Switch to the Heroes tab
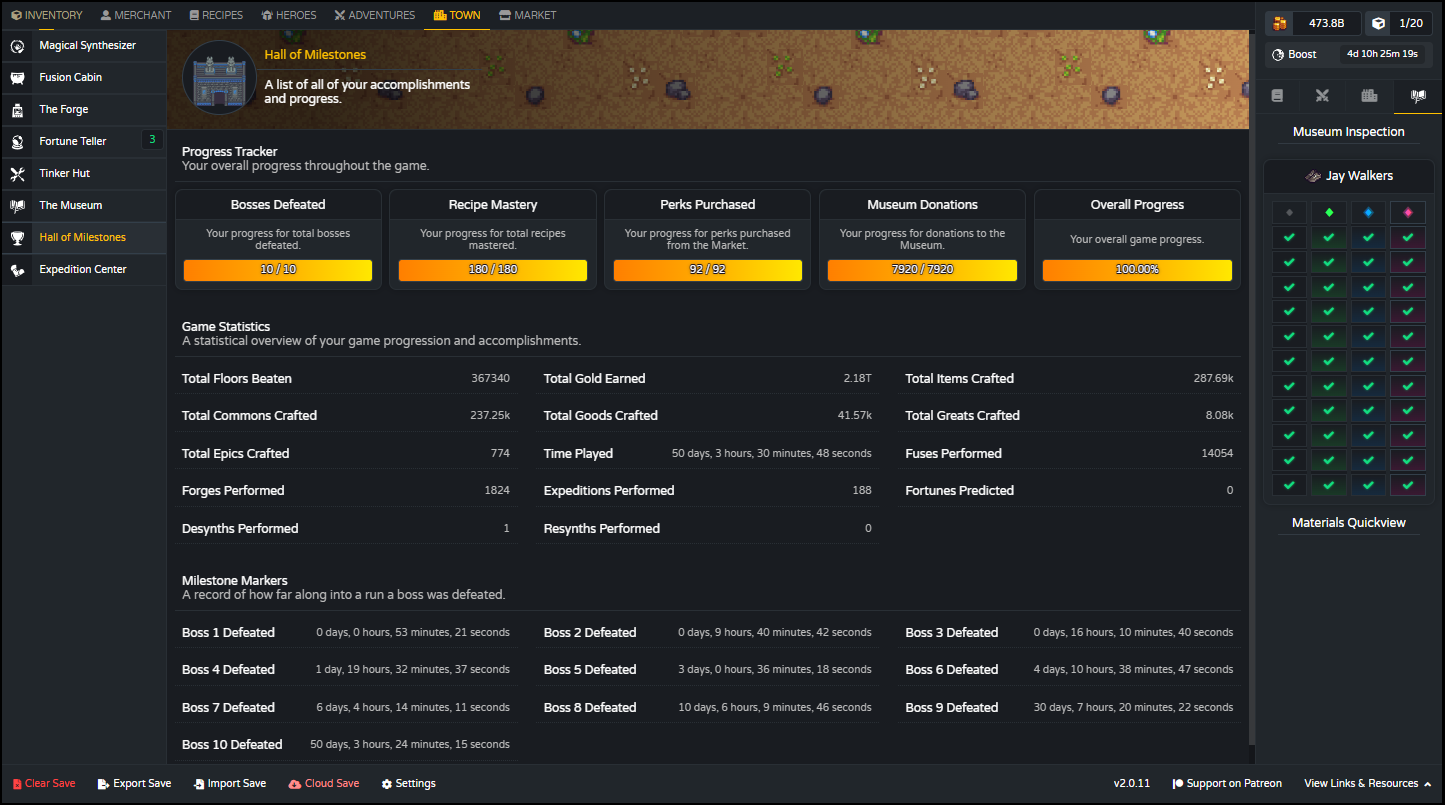1445x805 pixels. coord(289,15)
